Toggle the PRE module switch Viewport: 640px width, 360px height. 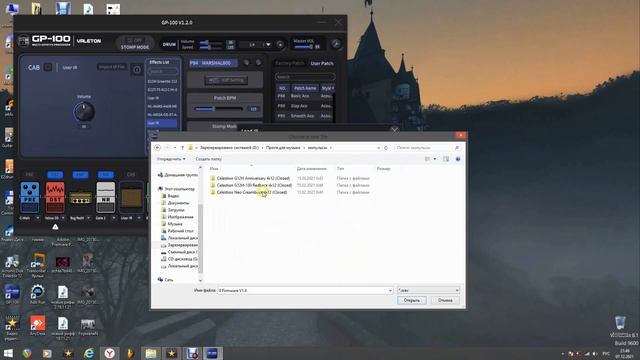point(30,175)
